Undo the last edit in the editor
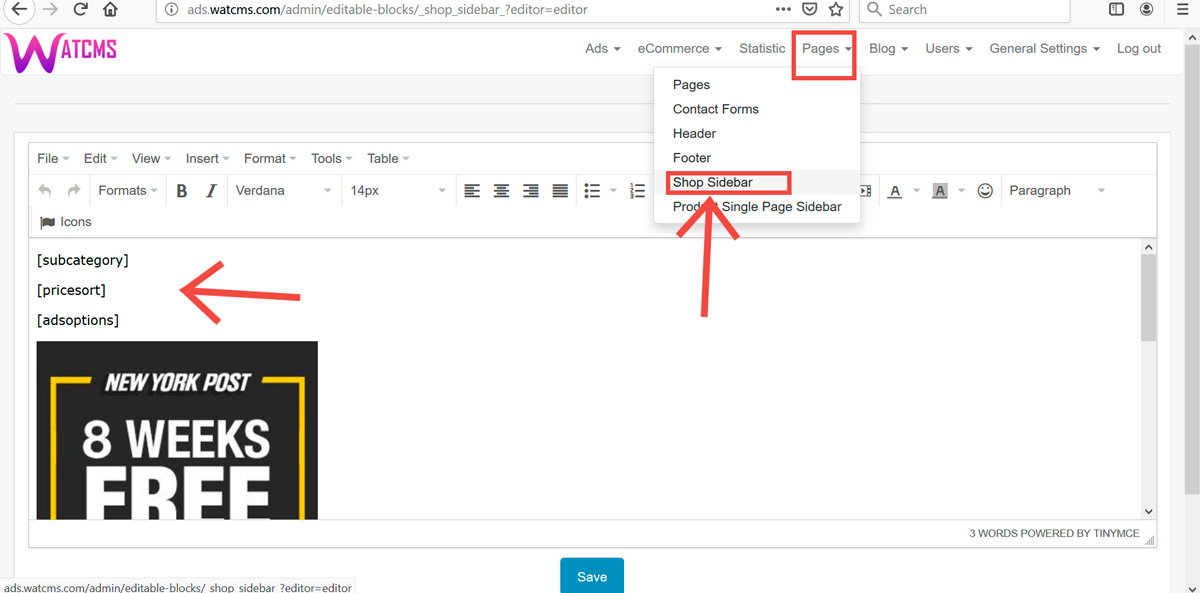This screenshot has height=593, width=1200. [x=45, y=190]
